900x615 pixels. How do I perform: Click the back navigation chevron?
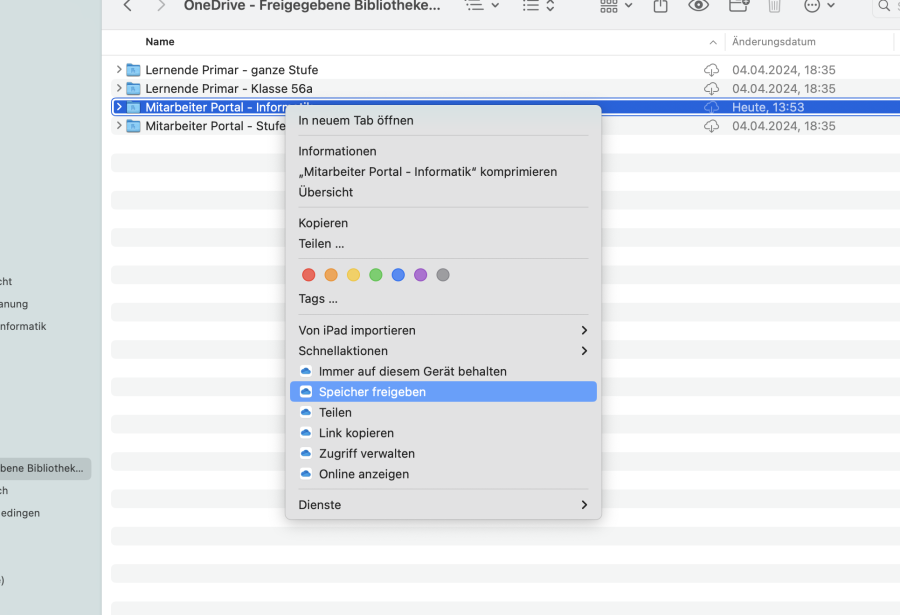(127, 7)
